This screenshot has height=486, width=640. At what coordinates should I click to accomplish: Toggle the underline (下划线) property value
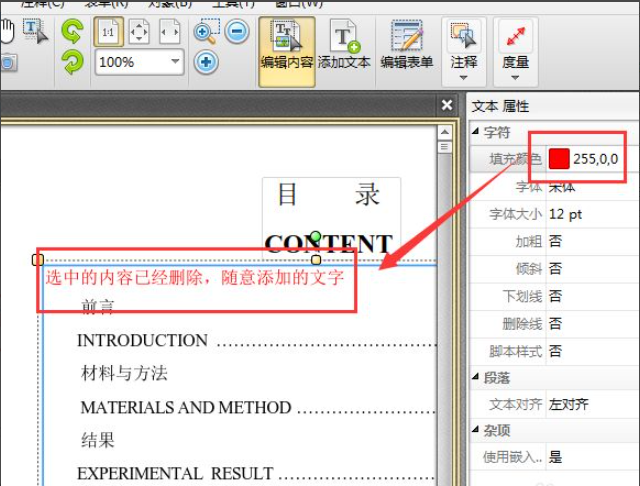(x=555, y=296)
